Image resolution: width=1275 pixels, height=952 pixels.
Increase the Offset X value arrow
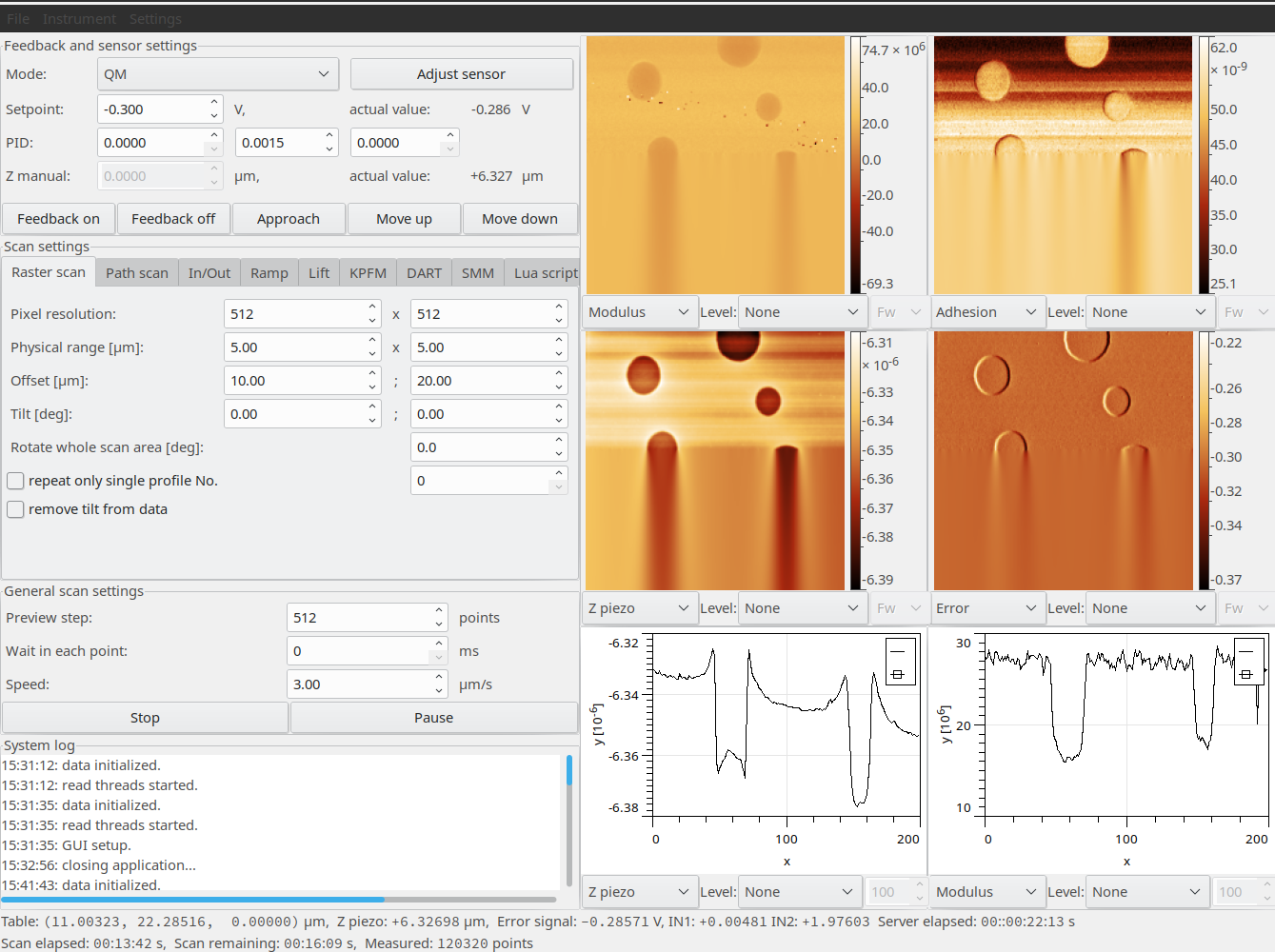(x=372, y=374)
